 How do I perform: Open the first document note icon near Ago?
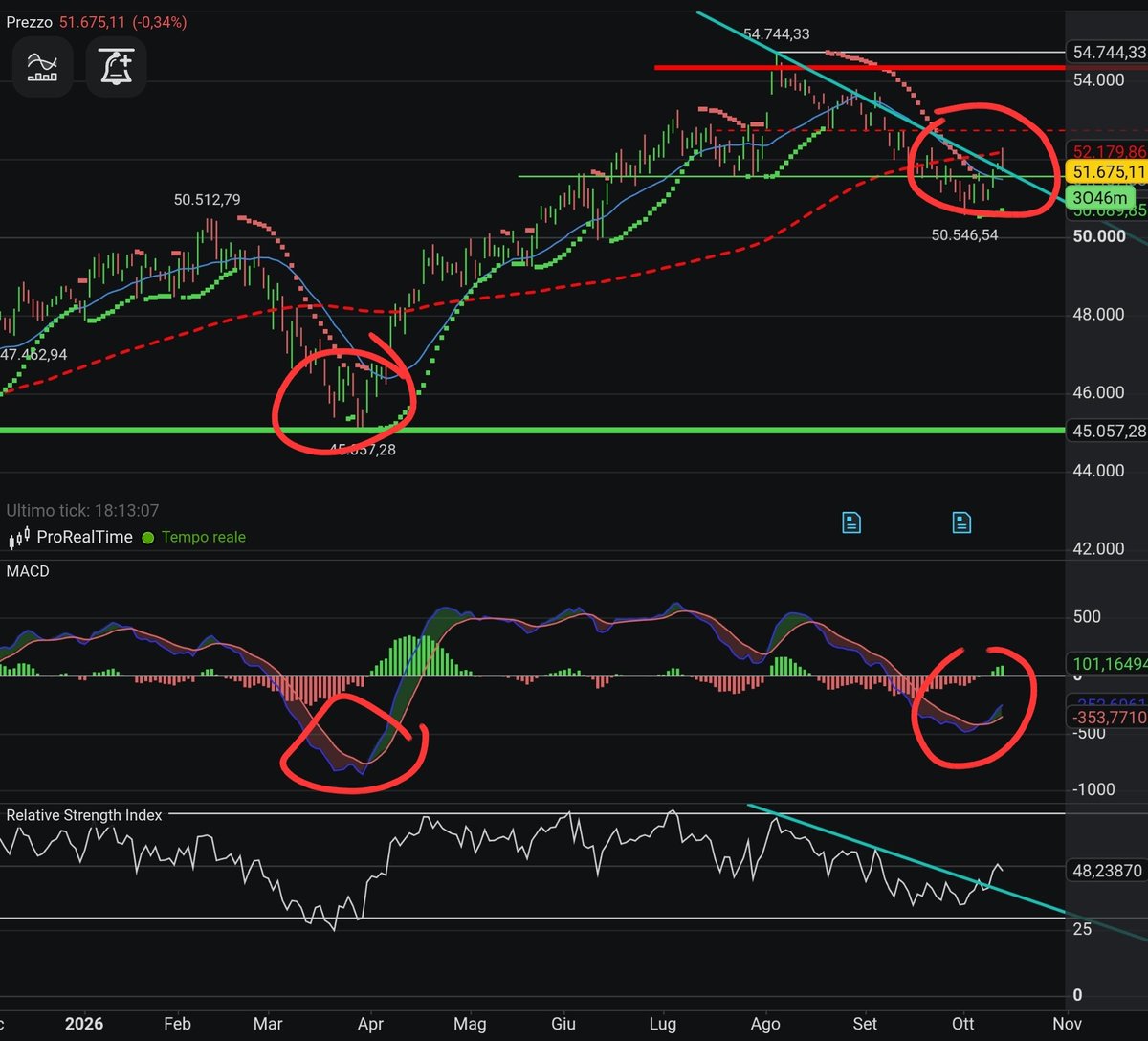[851, 521]
